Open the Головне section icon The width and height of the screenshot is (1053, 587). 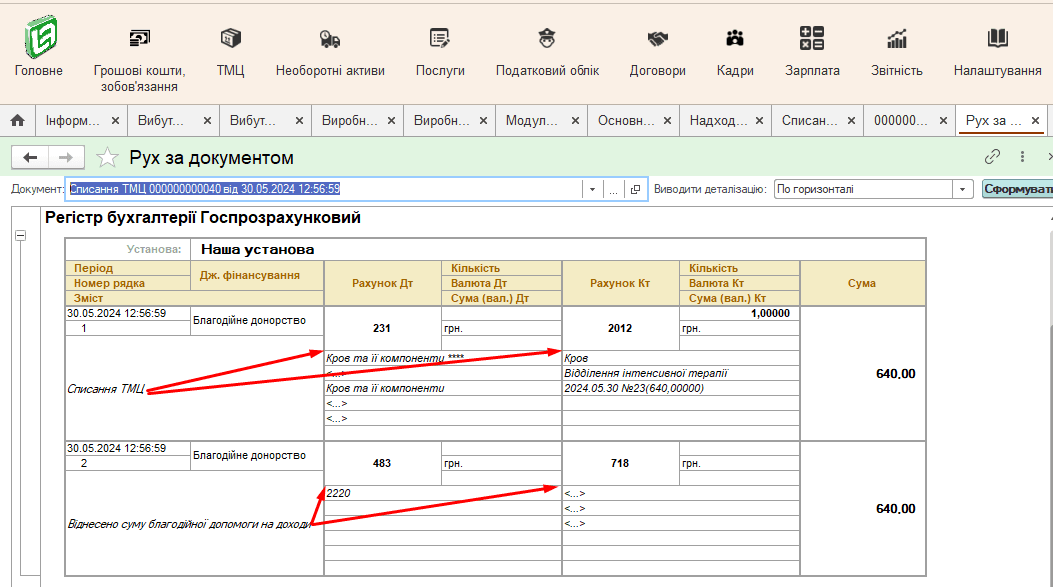click(x=39, y=39)
